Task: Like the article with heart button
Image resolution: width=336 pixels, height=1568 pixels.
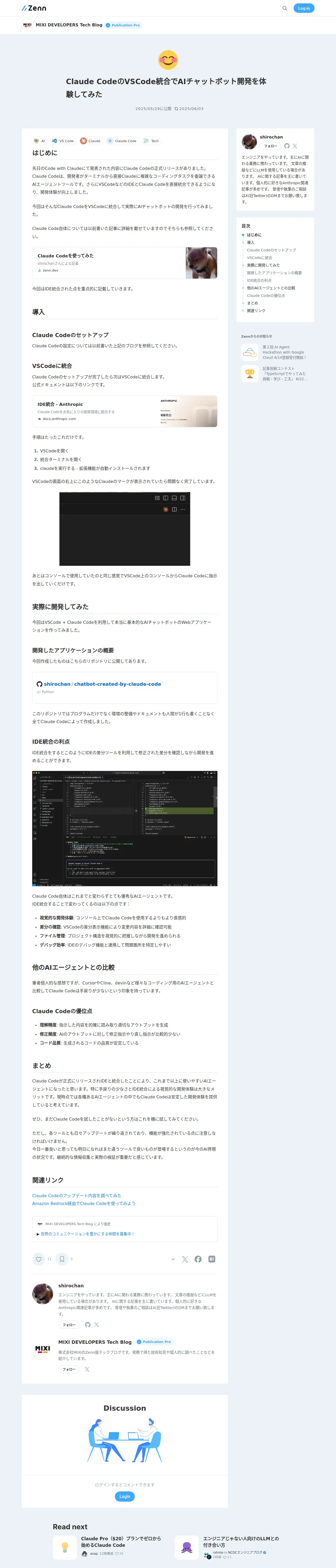Action: pos(39,1259)
